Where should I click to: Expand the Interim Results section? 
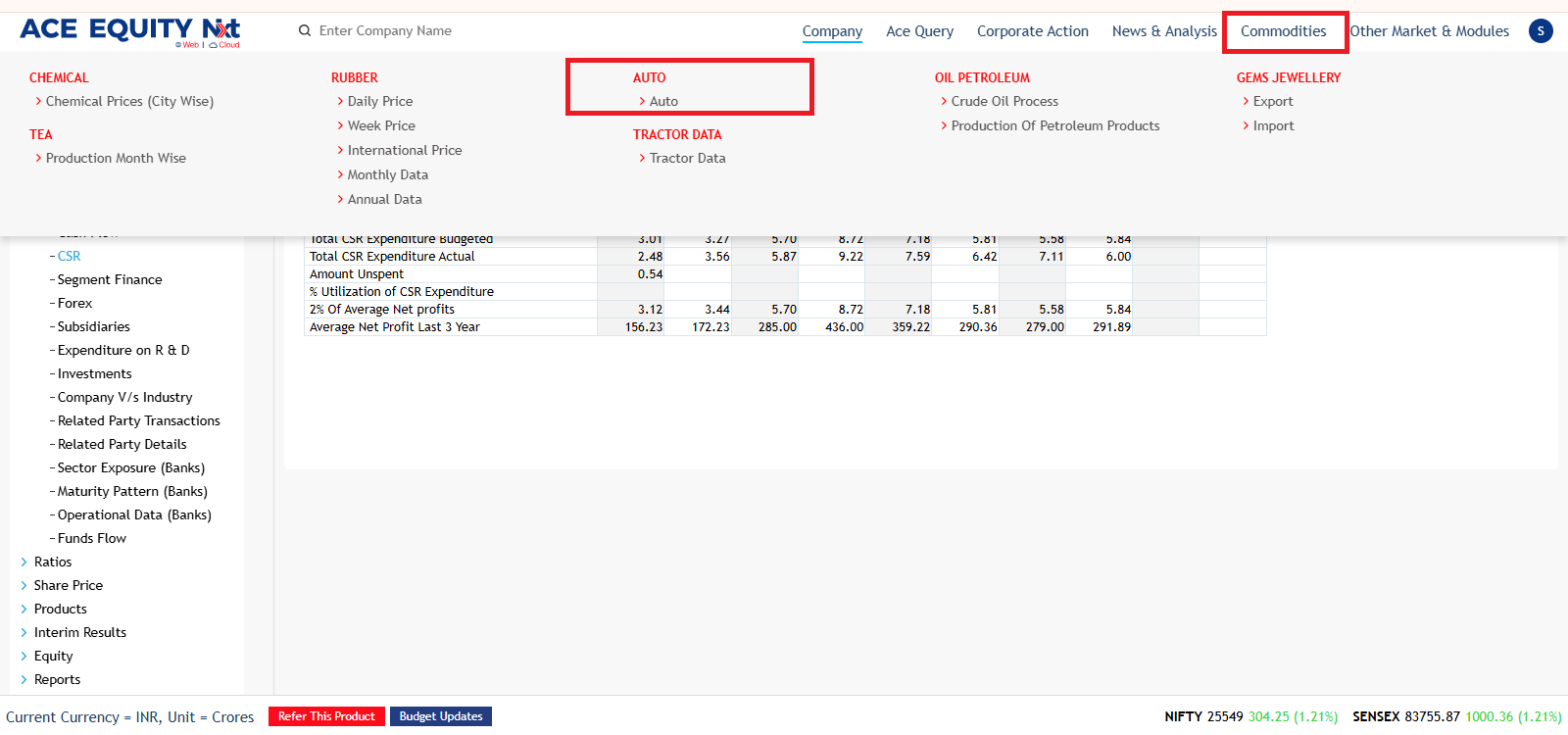pos(79,632)
